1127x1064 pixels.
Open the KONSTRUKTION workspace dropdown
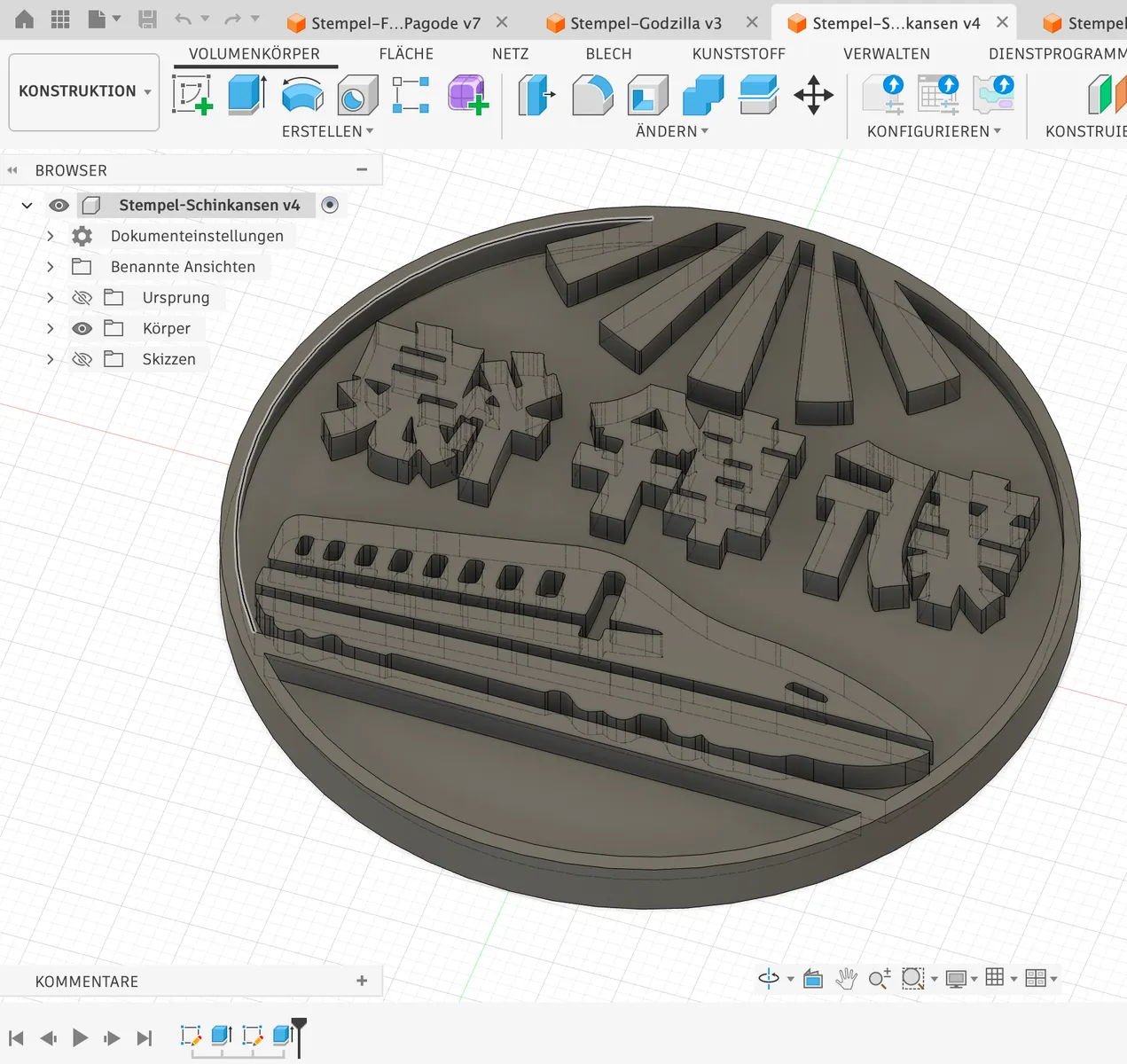[84, 91]
